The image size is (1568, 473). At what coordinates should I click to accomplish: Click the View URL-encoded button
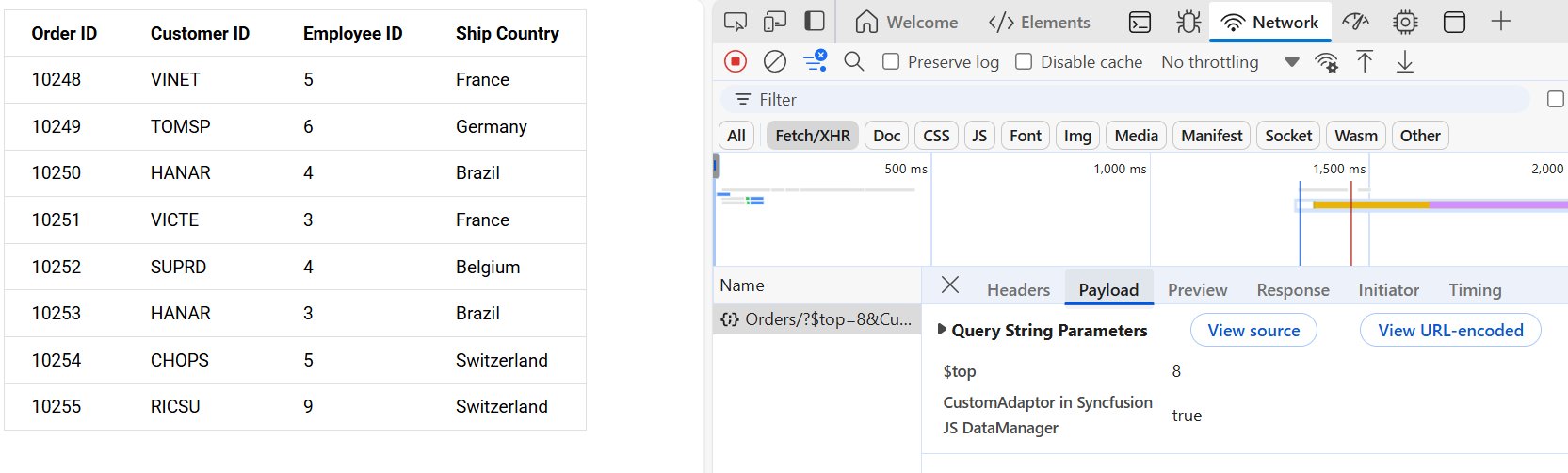[x=1449, y=331]
